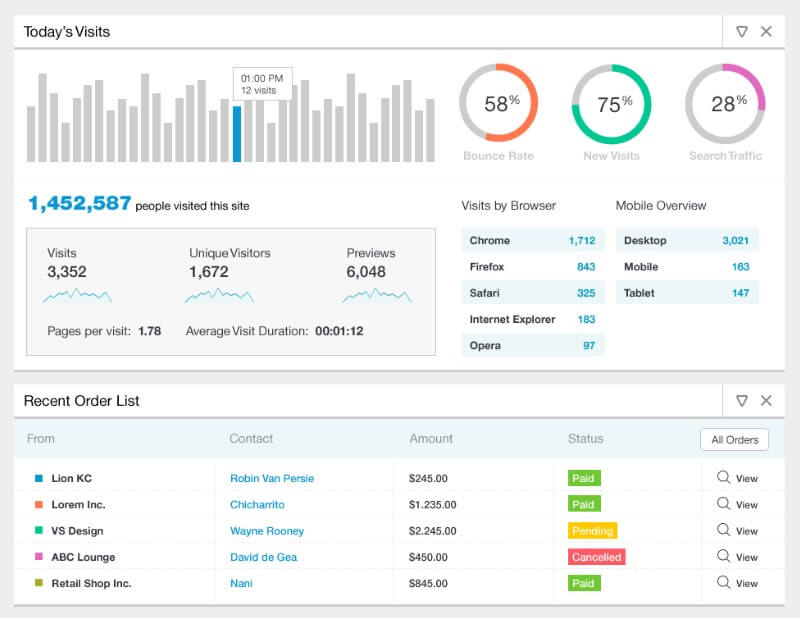Image resolution: width=800 pixels, height=618 pixels.
Task: Collapse the Today's Visits panel
Action: pos(741,31)
